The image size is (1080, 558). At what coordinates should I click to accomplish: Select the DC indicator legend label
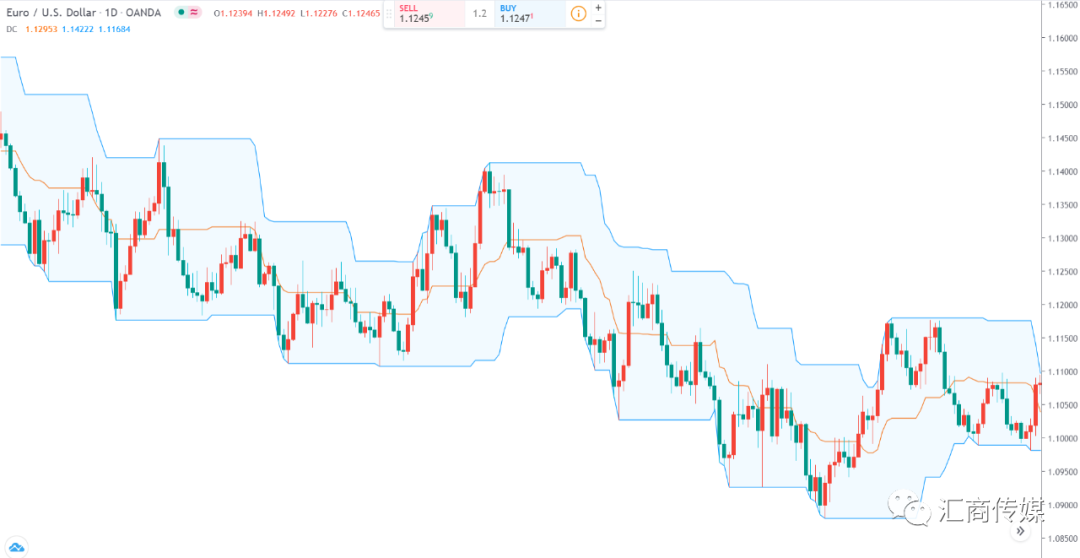click(11, 29)
